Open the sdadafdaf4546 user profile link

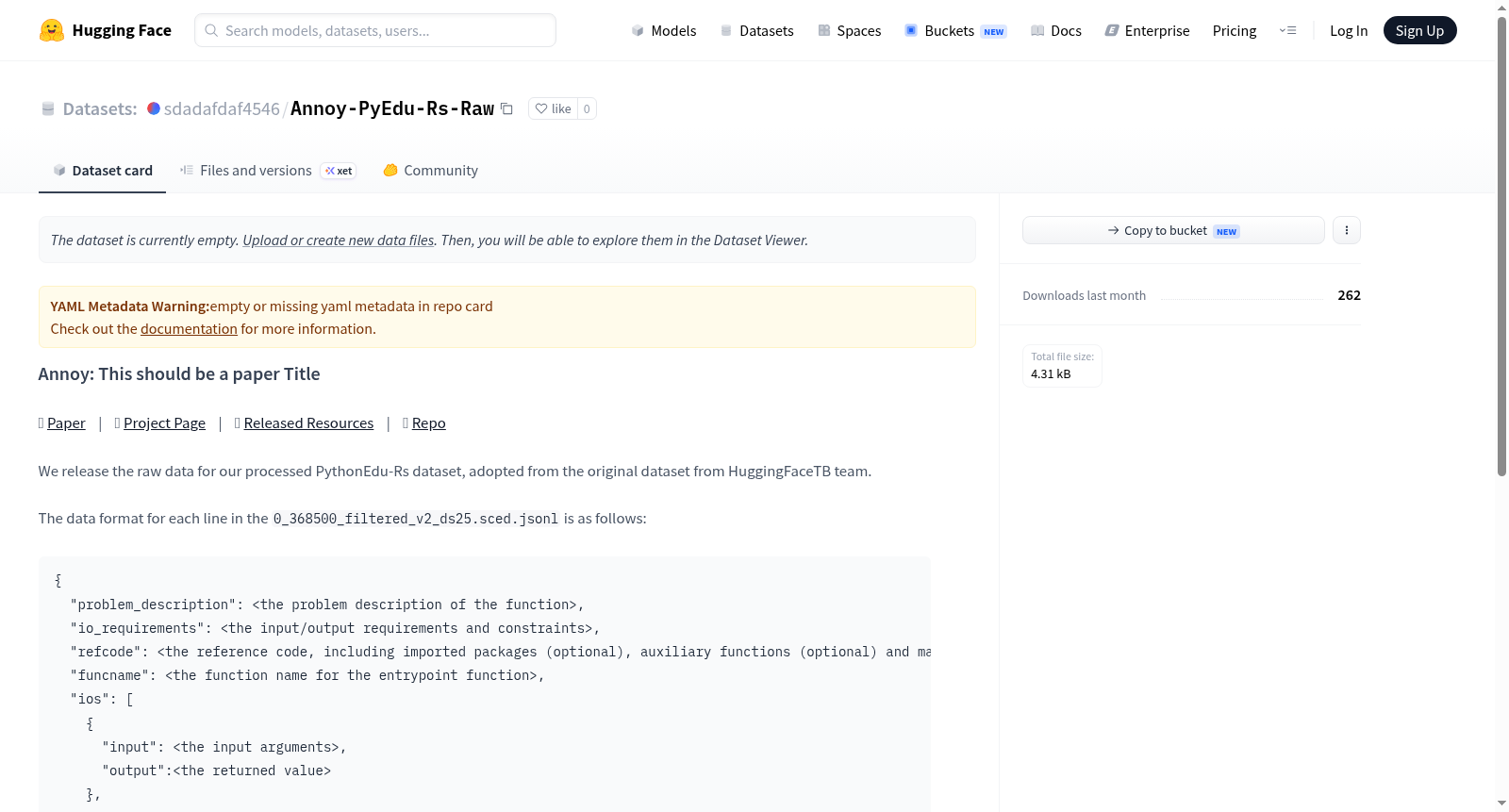tap(222, 108)
